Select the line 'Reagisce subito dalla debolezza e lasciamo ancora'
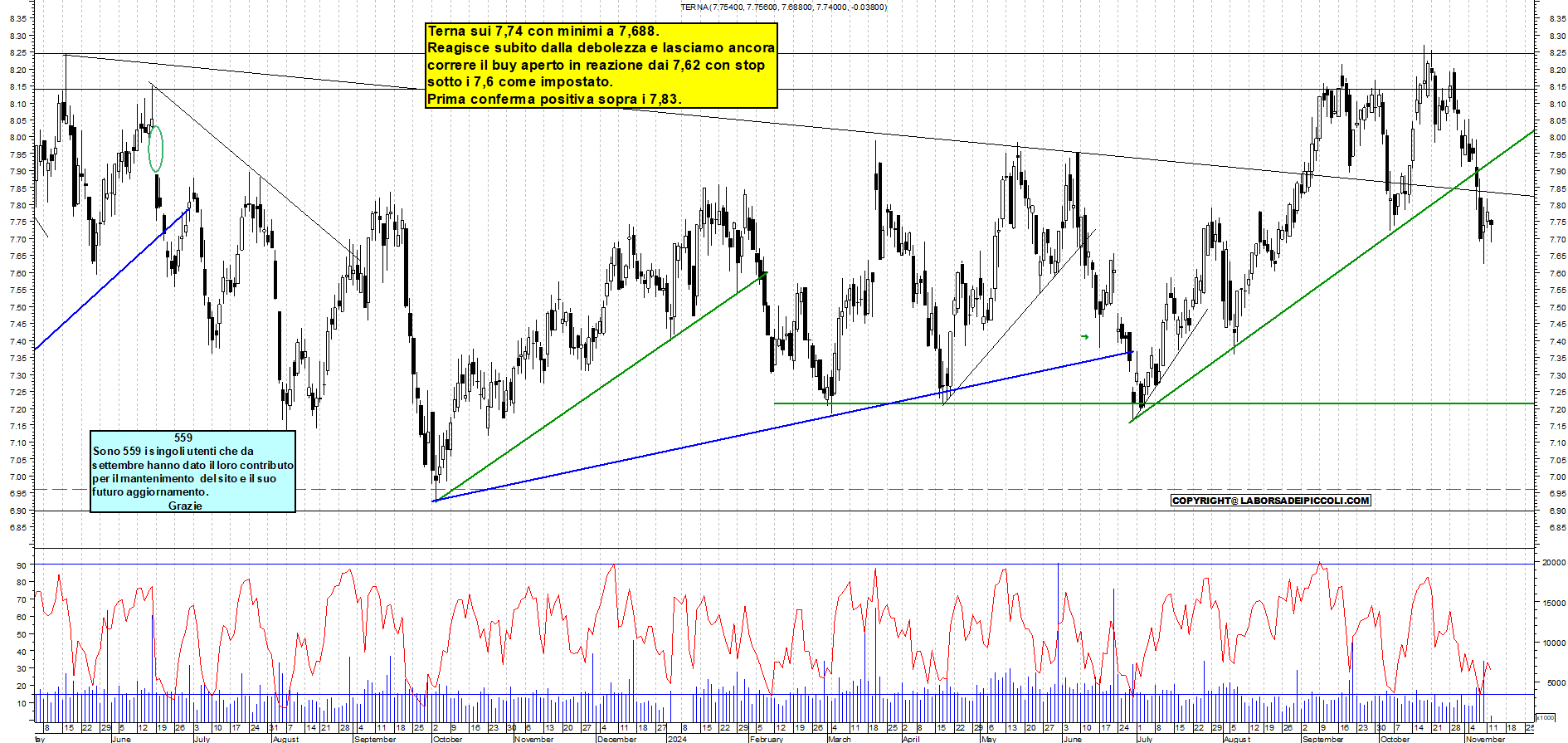 point(601,48)
